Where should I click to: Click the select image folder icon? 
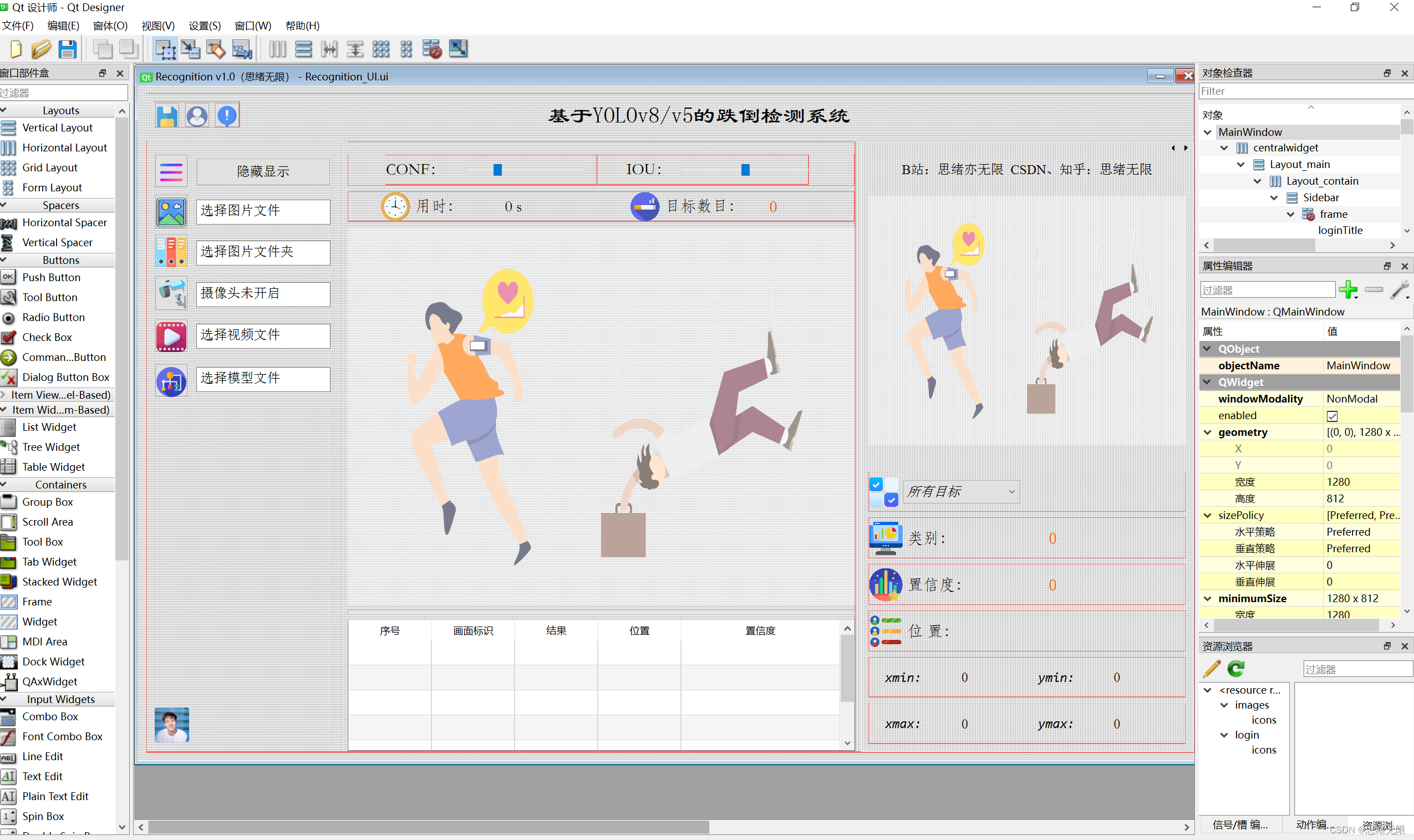170,252
